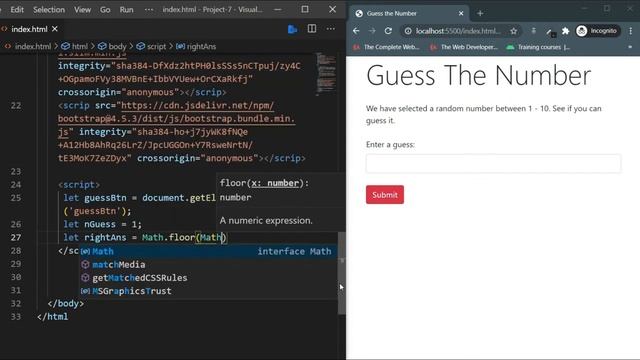Click index.html in the breadcrumb
The height and width of the screenshot is (360, 640).
[33, 47]
